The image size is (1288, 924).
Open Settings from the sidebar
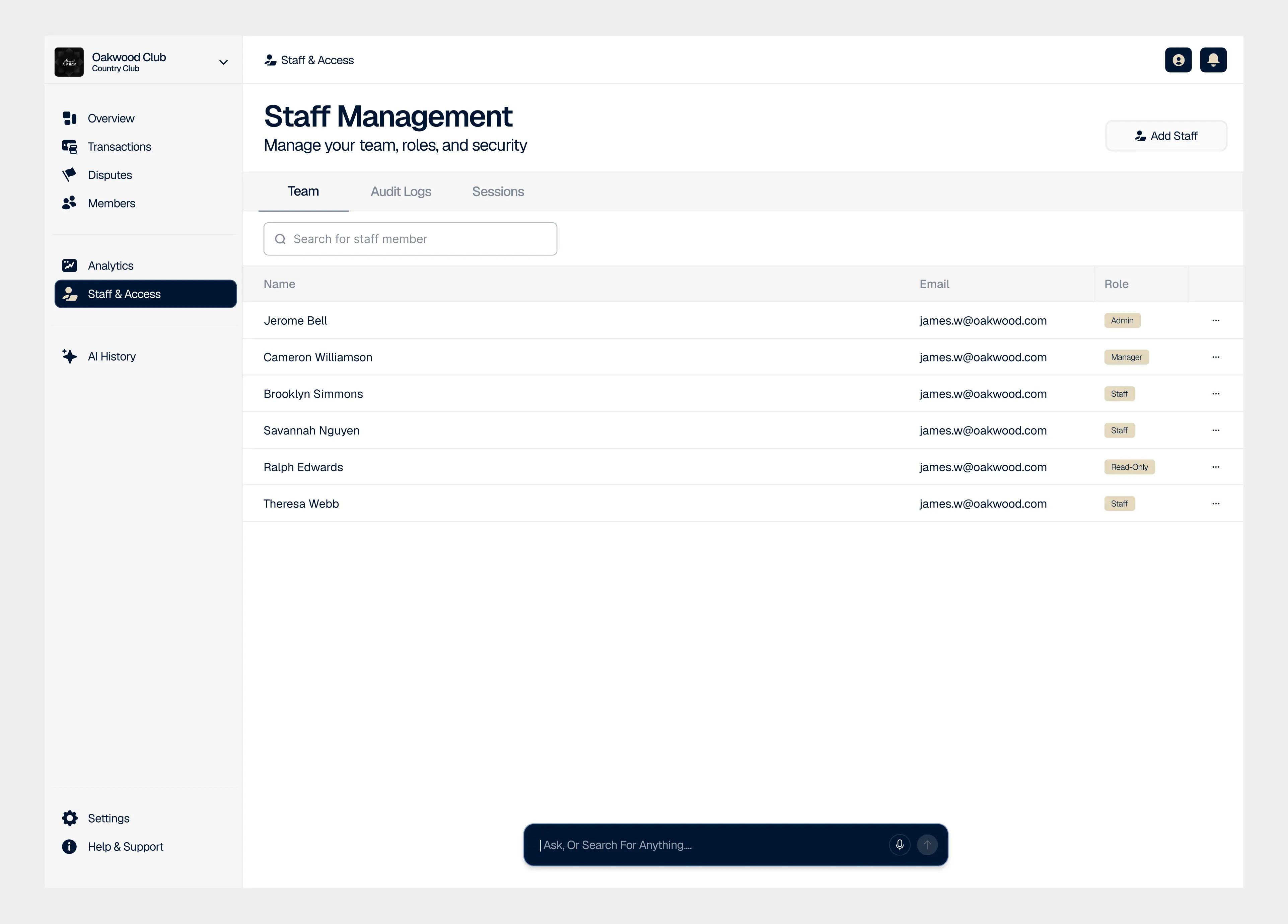[x=109, y=818]
